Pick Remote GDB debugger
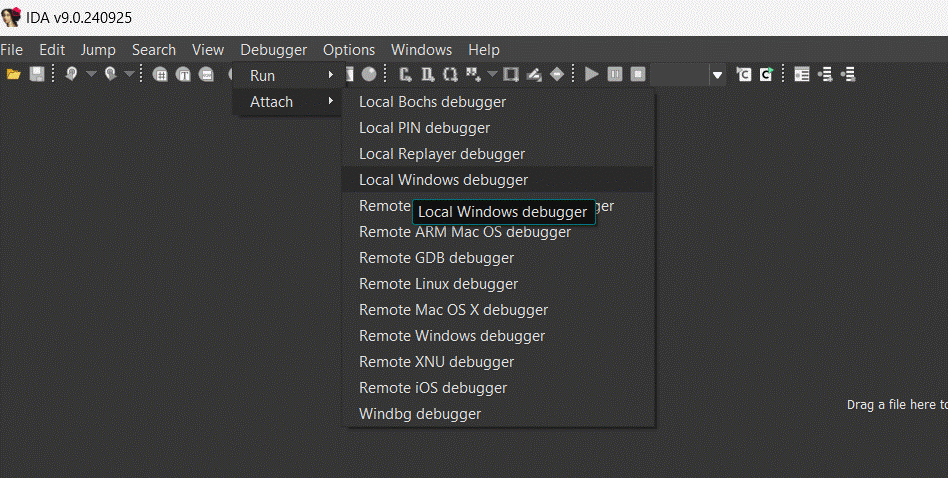Viewport: 948px width, 478px height. tap(498, 258)
